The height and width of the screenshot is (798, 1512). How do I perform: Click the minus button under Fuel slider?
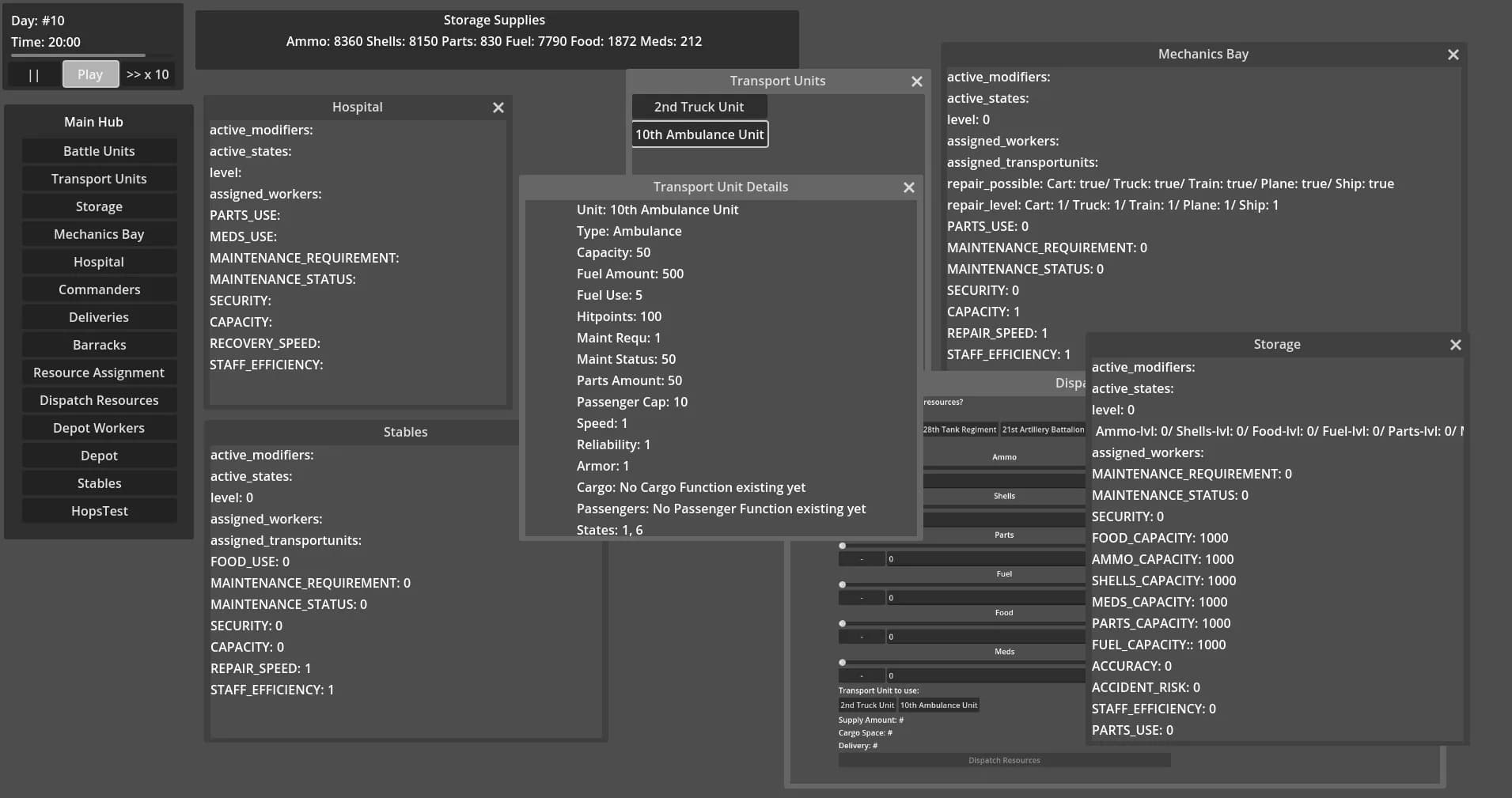click(x=862, y=598)
